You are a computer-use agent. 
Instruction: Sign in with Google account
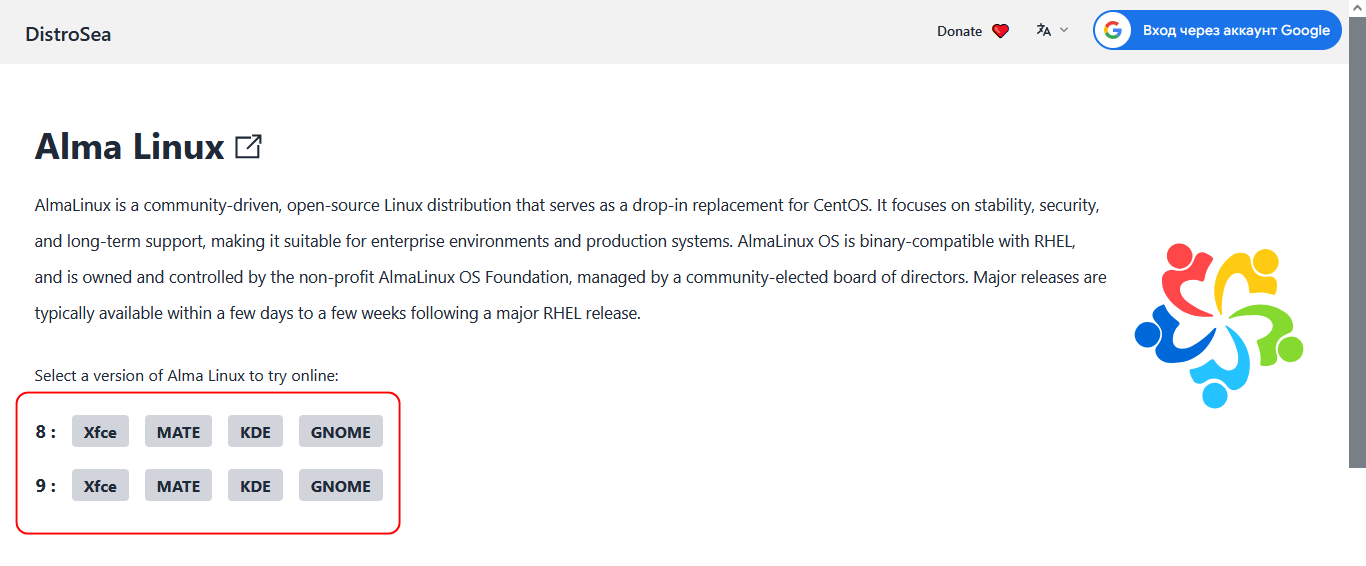point(1217,30)
